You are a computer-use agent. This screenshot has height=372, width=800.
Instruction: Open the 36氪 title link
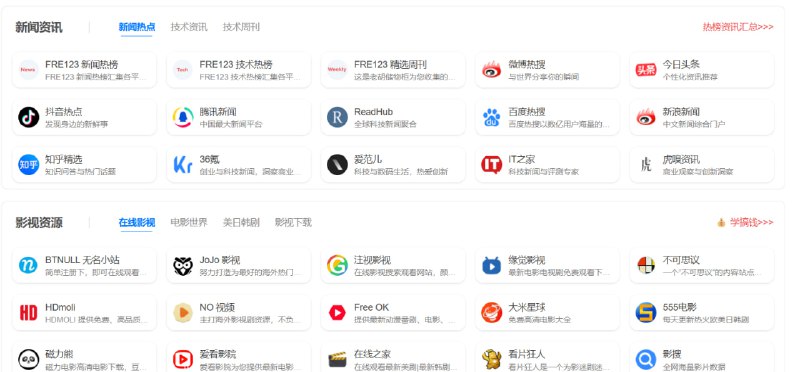[210, 159]
